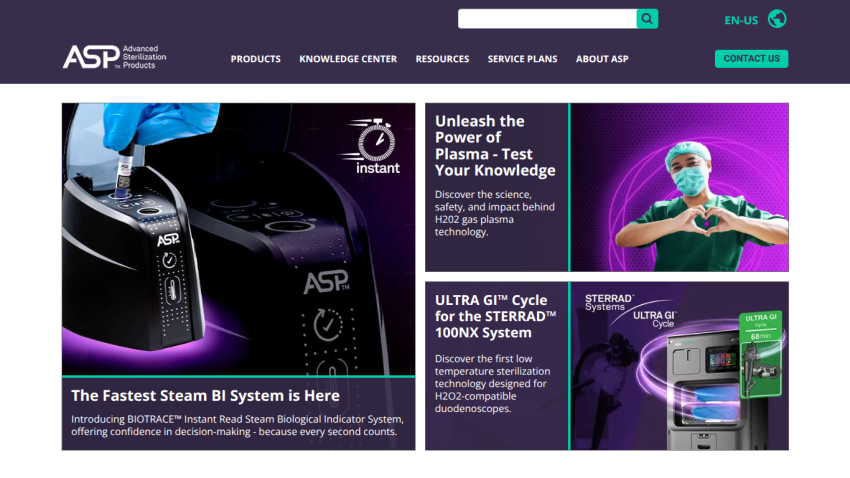Screen dimensions: 850x478
Task: Click the instant stopwatch icon on banner
Action: [372, 146]
